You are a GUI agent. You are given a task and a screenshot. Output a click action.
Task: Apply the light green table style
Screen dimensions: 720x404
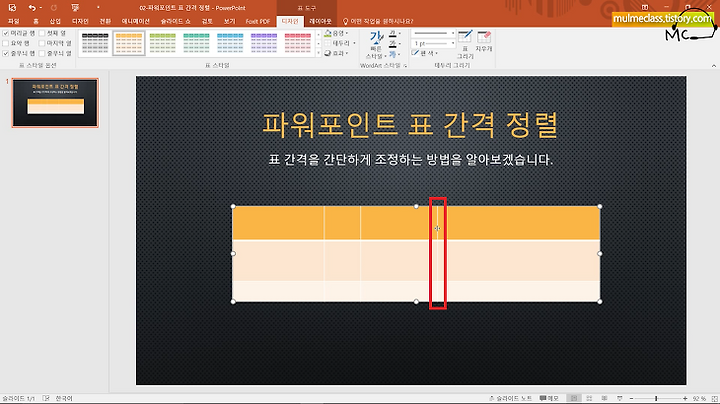(x=163, y=43)
